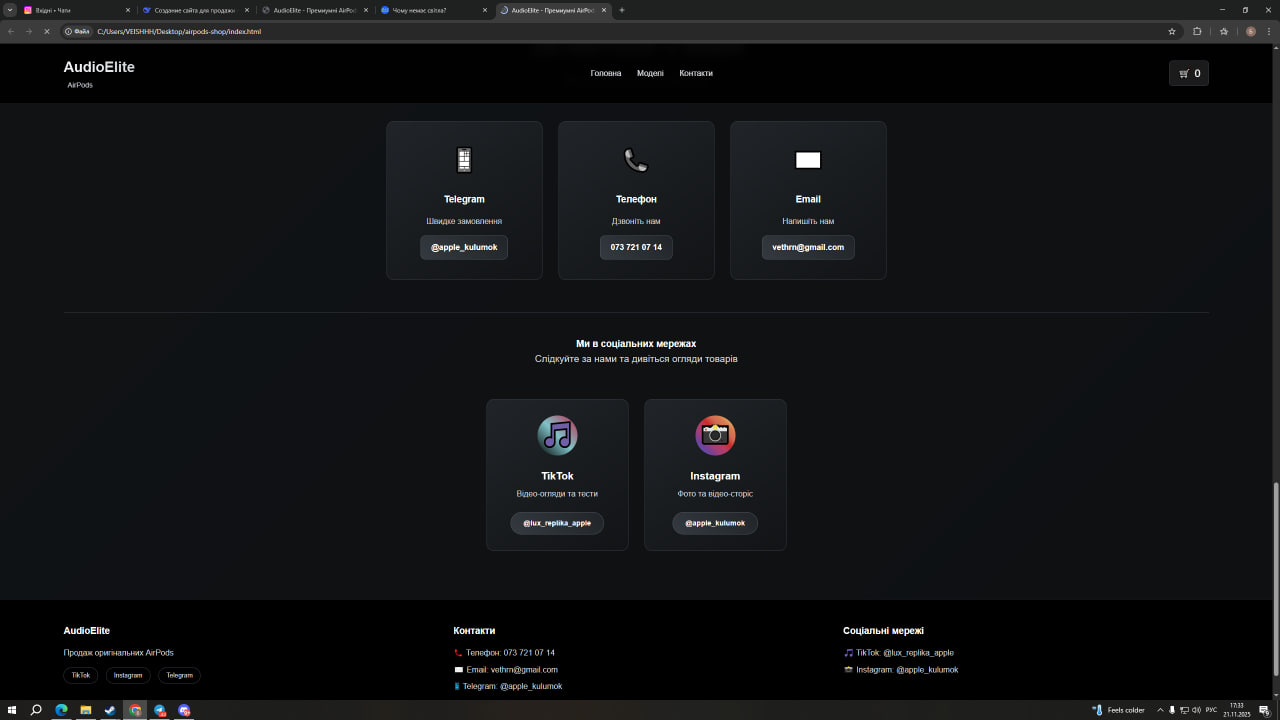Open the browser Extensions puzzle icon

coord(1197,31)
